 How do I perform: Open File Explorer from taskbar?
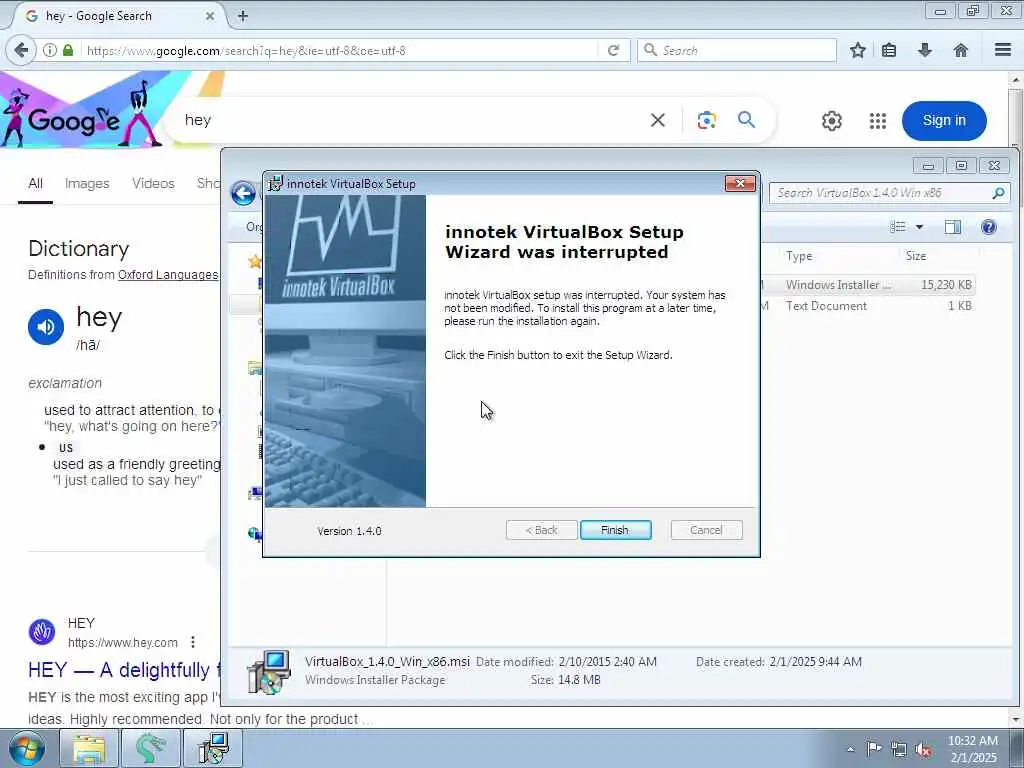click(x=89, y=748)
